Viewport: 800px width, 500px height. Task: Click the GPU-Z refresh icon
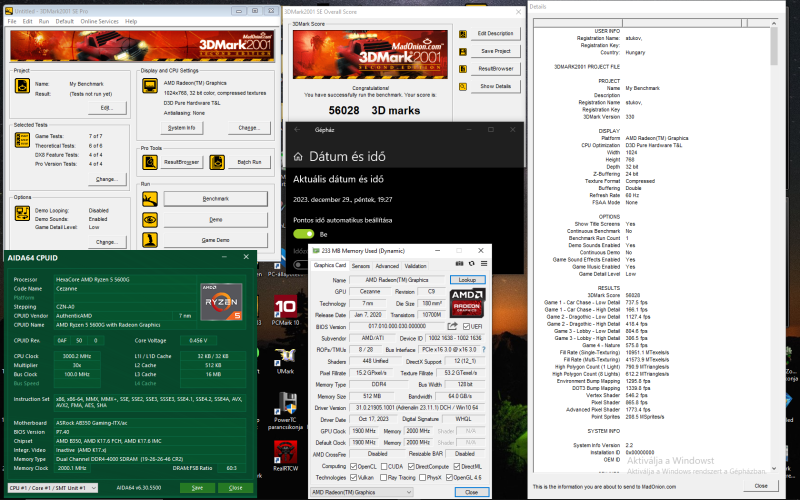471,264
